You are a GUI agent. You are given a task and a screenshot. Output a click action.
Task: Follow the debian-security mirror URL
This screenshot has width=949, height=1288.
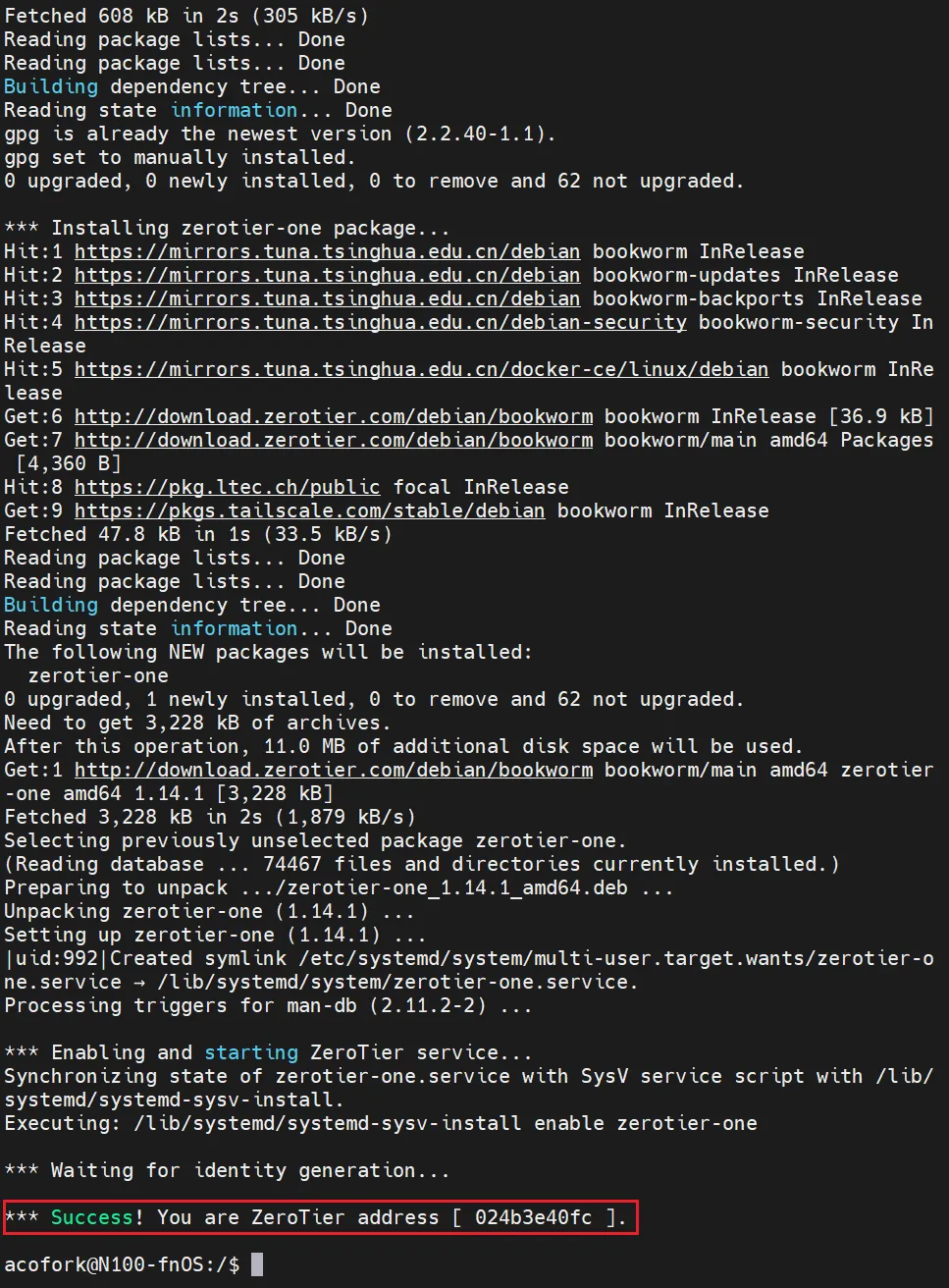[x=380, y=322]
